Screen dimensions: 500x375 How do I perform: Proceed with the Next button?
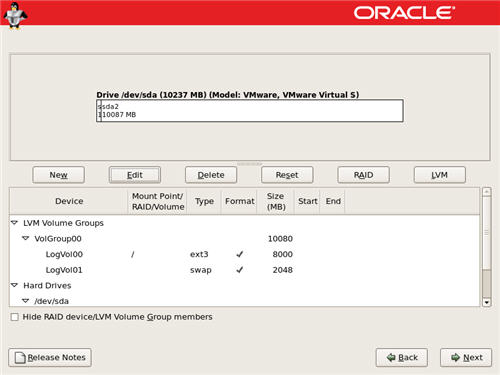(466, 358)
